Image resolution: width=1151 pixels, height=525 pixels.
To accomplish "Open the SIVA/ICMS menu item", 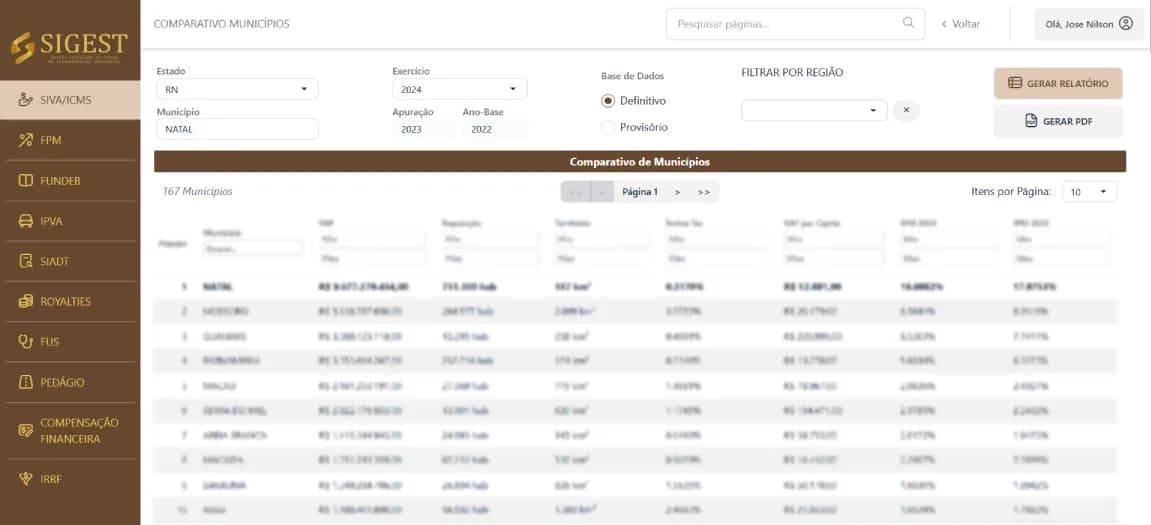I will [70, 100].
